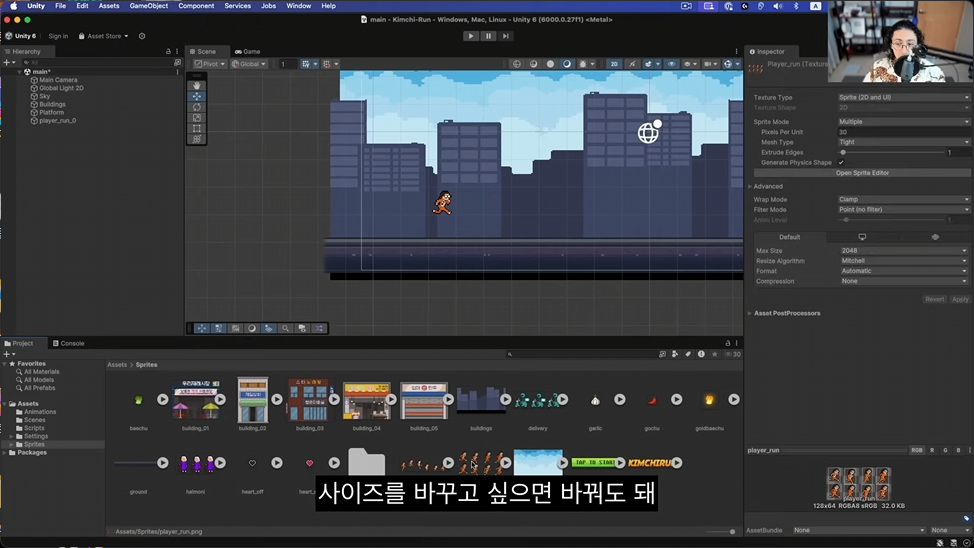
Task: Click the snap increment value field
Action: point(286,64)
